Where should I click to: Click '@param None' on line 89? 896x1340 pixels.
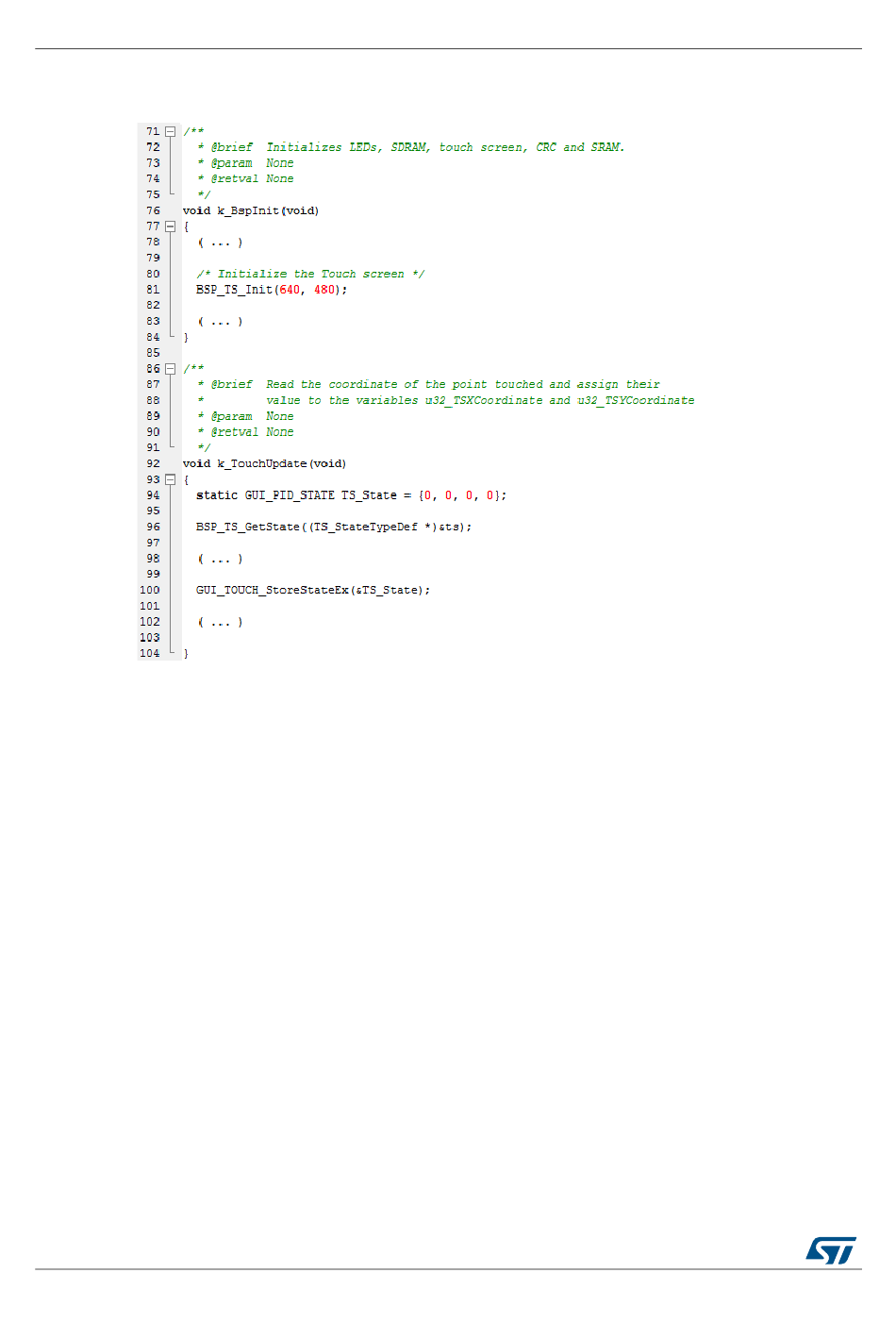coord(245,416)
